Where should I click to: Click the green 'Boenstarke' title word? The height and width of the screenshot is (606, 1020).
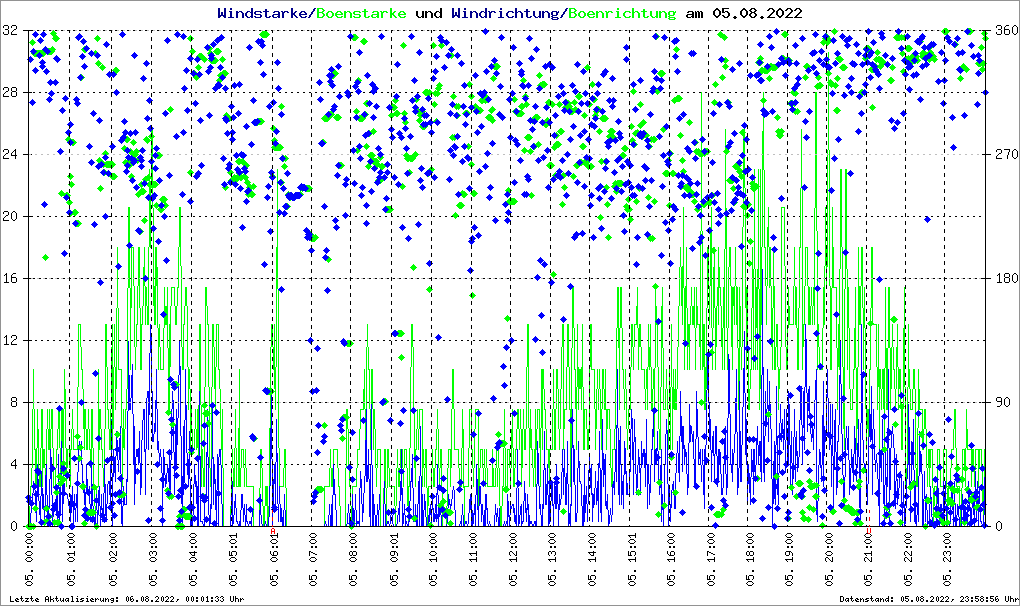(x=363, y=13)
